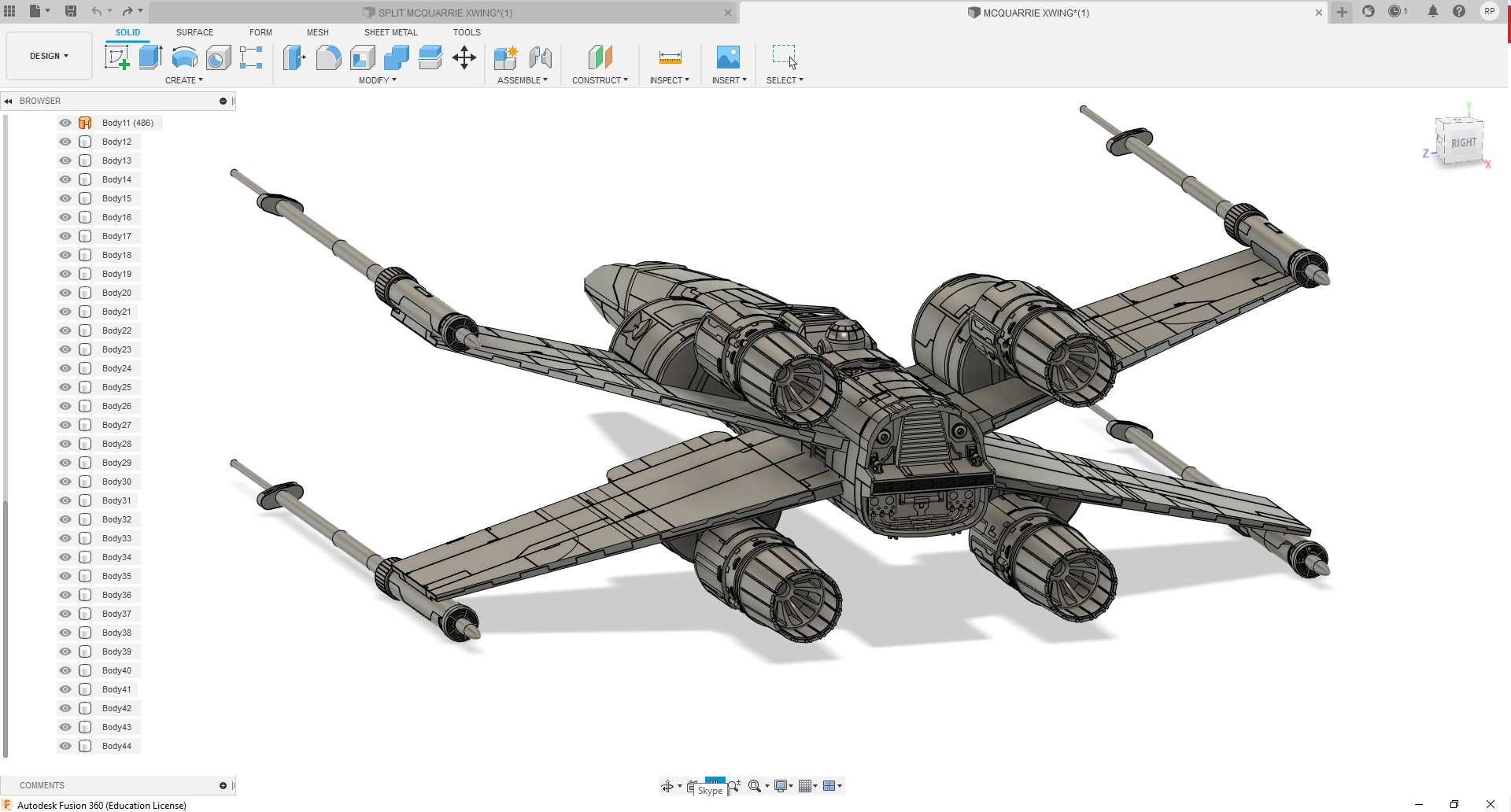The width and height of the screenshot is (1511, 812).
Task: Select the Rectangular Pattern tool
Action: (251, 57)
